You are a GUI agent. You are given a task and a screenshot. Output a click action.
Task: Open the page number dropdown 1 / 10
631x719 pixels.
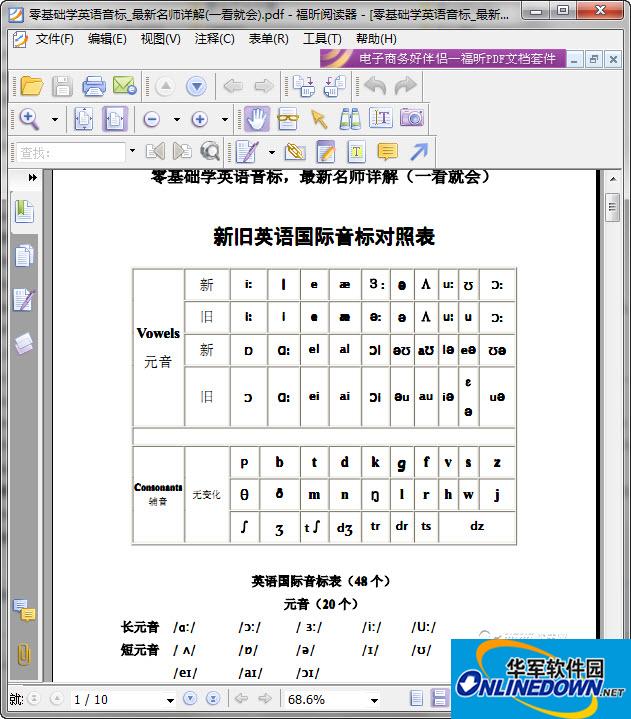click(x=170, y=700)
